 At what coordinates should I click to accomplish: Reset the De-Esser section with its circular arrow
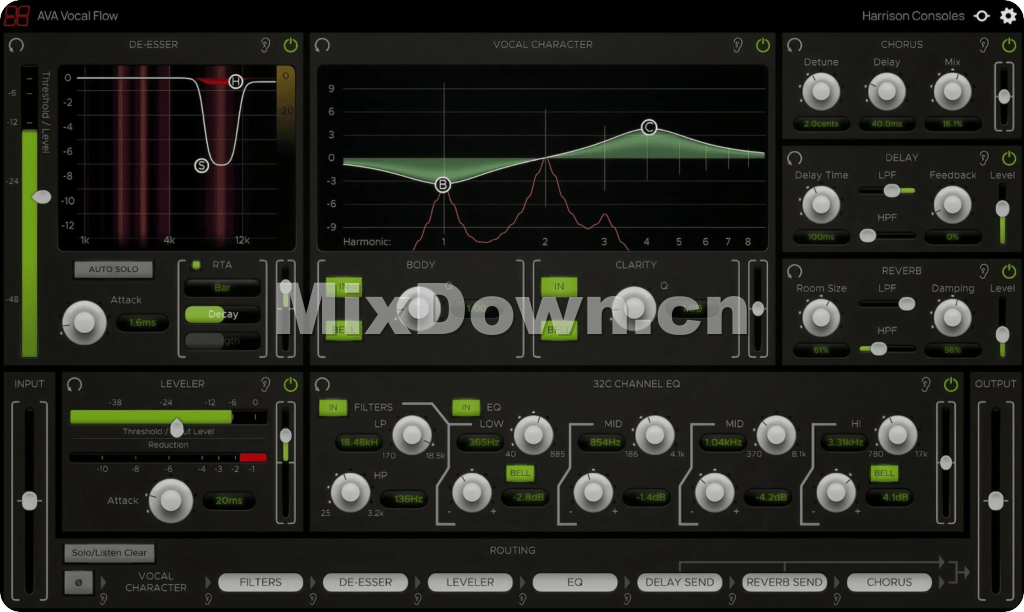point(16,44)
